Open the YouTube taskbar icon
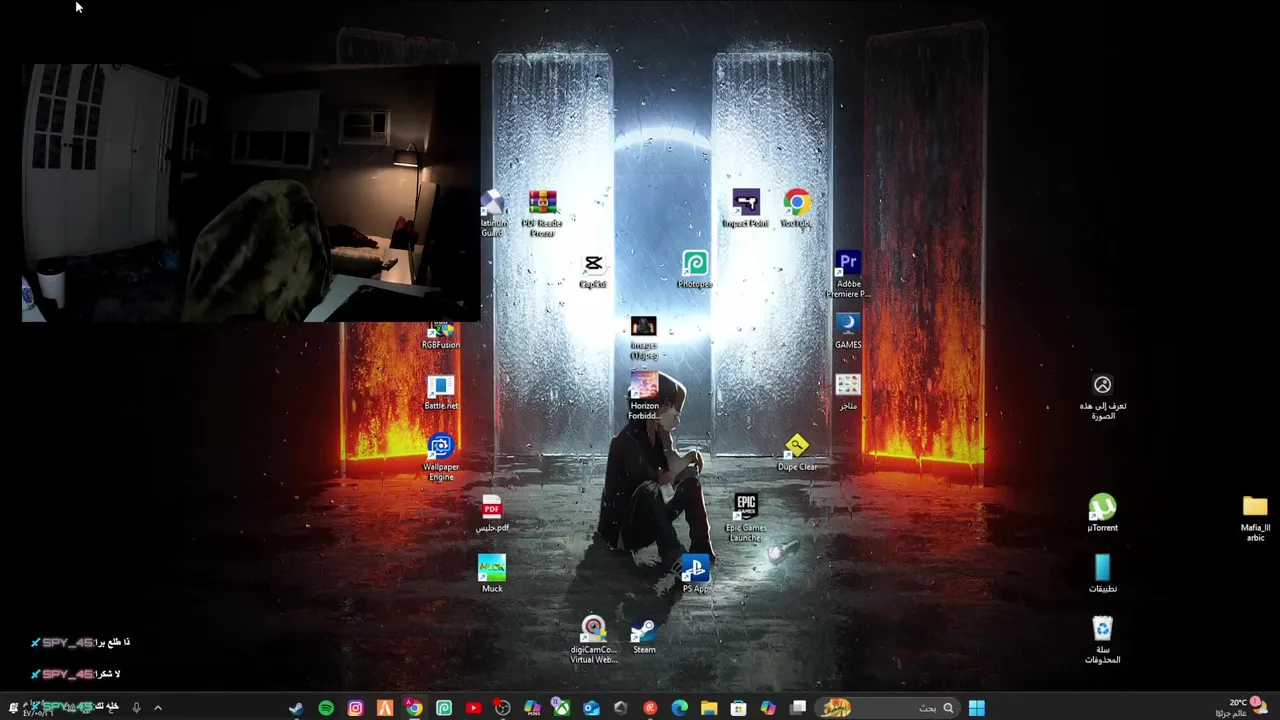The height and width of the screenshot is (720, 1280). pyautogui.click(x=473, y=708)
